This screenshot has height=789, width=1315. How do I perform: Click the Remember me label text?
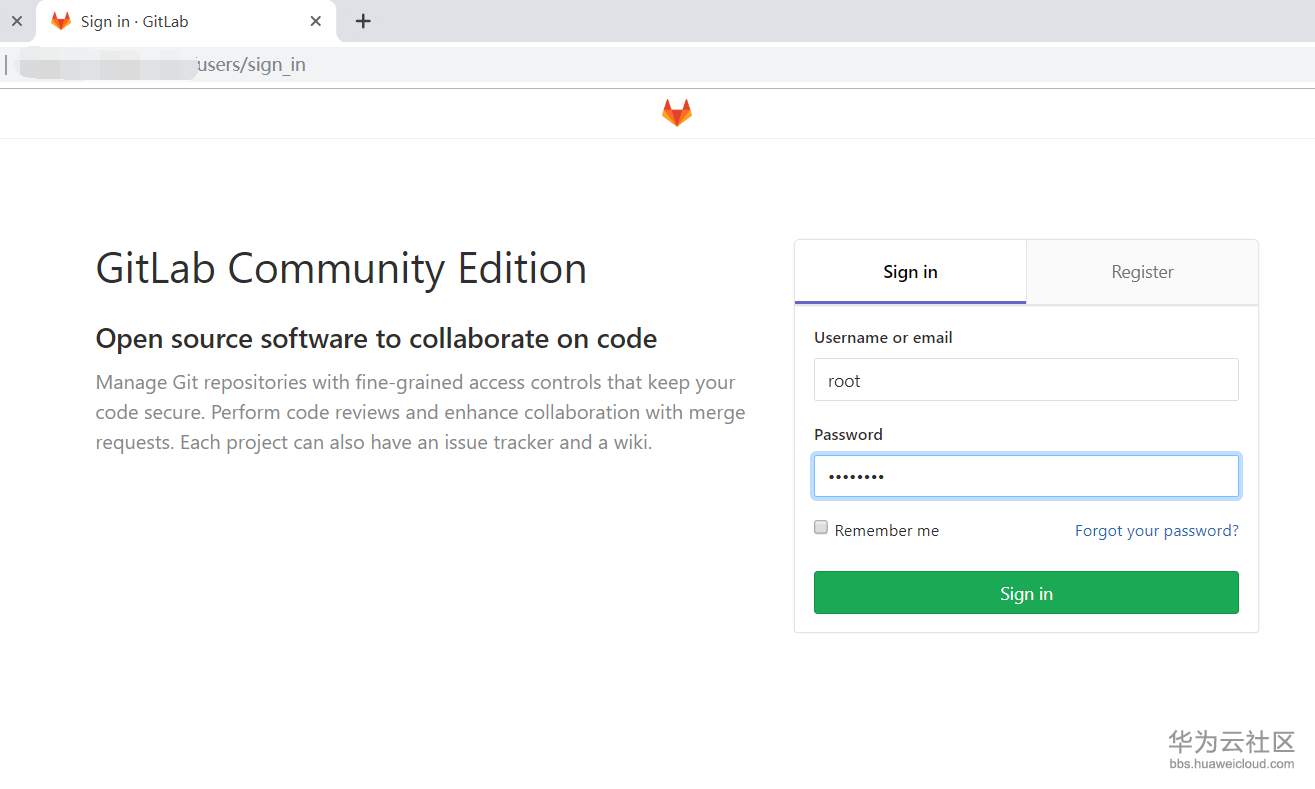tap(886, 531)
